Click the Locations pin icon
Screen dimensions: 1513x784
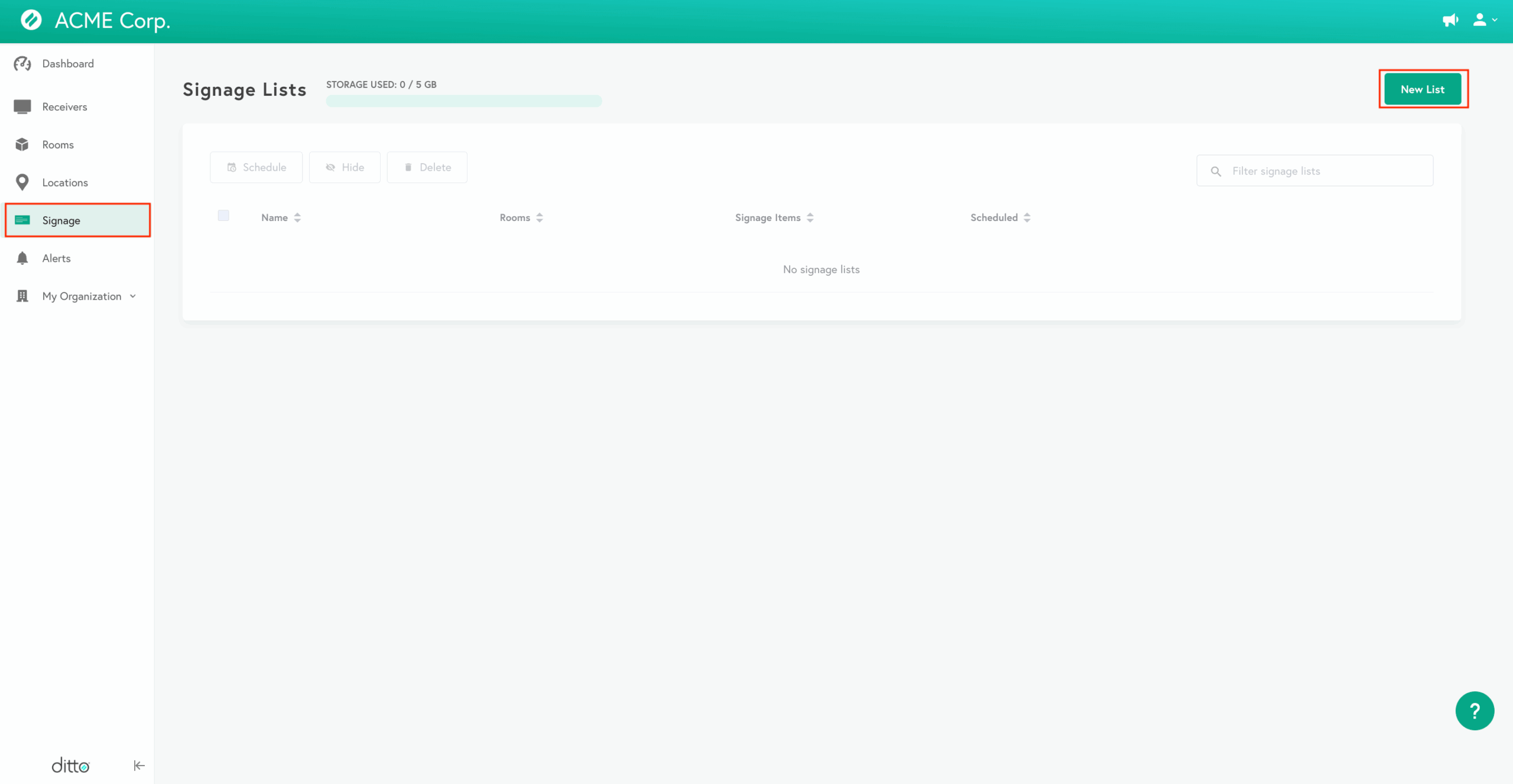[22, 183]
